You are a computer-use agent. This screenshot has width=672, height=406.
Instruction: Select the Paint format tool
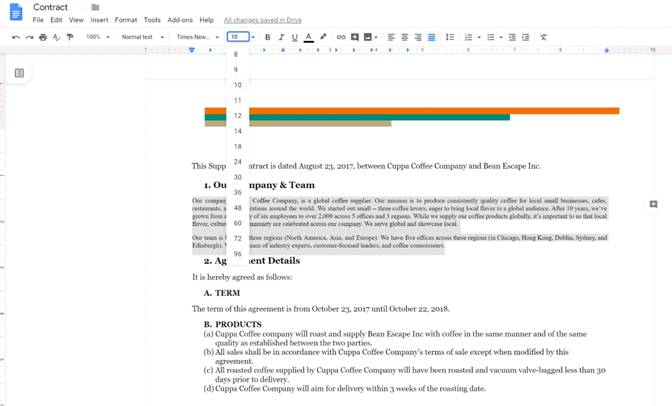pos(70,37)
